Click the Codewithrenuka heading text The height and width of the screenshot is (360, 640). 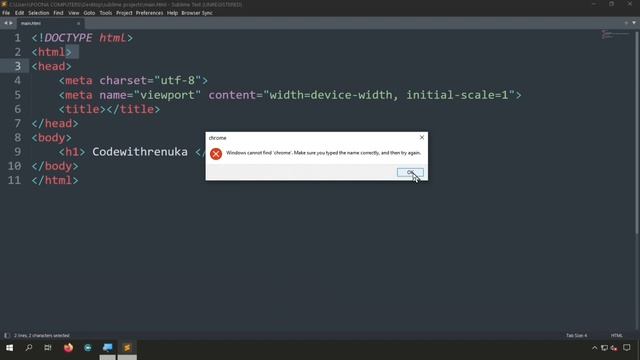[x=140, y=152]
